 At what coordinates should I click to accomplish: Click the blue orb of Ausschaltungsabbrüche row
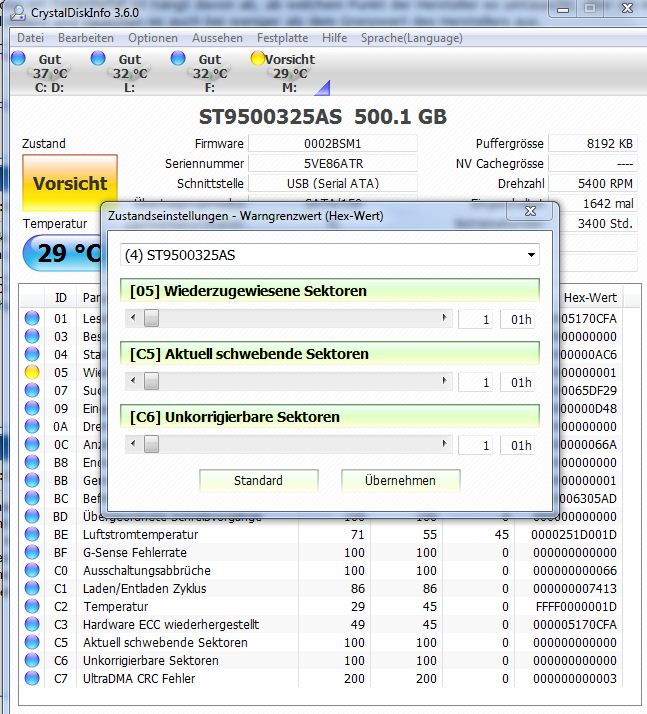32,570
